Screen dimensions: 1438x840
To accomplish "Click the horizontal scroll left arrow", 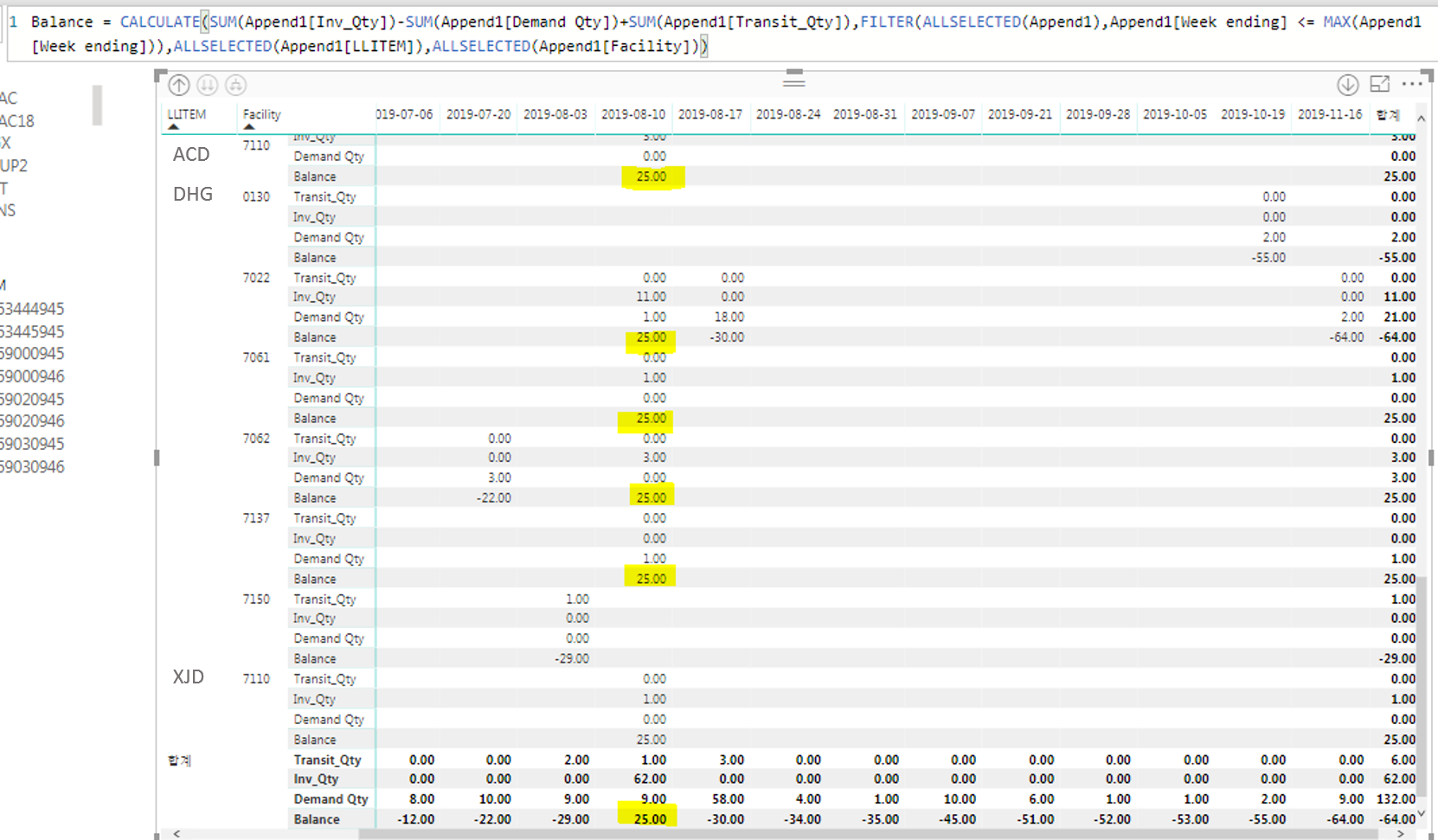I will 177,834.
